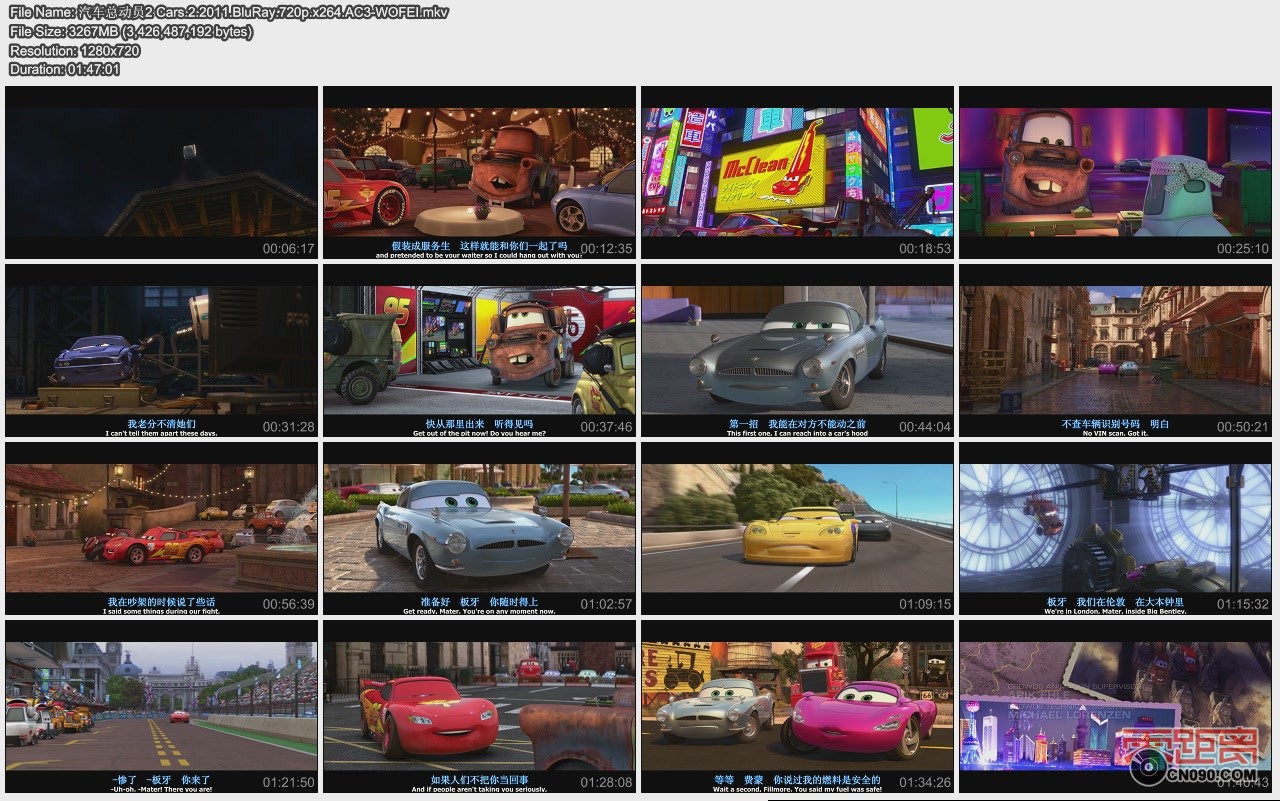1280x801 pixels.
Task: Select the silver spy car thumbnail at 00:44:04
Action: click(x=797, y=350)
